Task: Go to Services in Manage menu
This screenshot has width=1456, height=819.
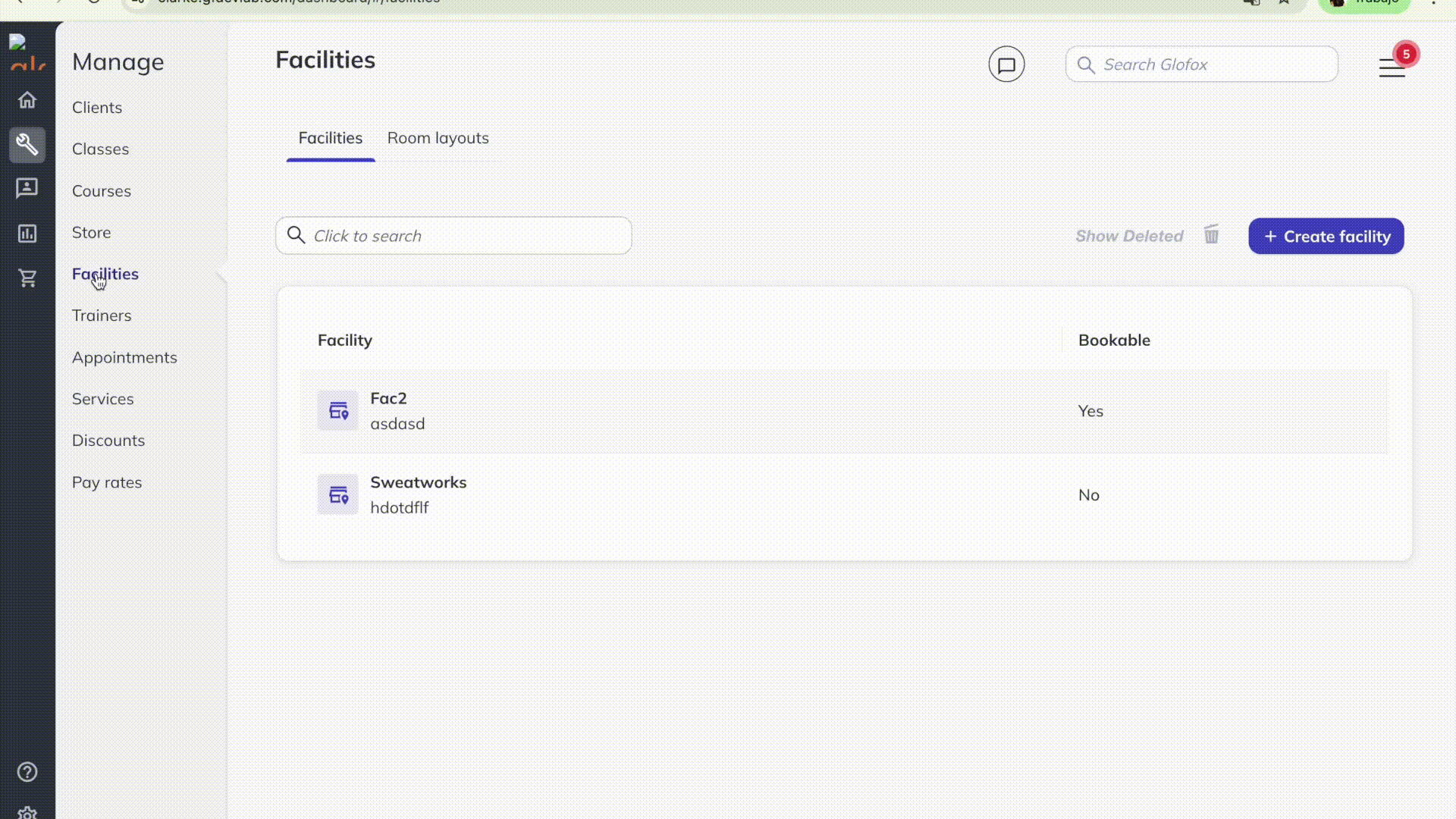Action: pos(102,399)
